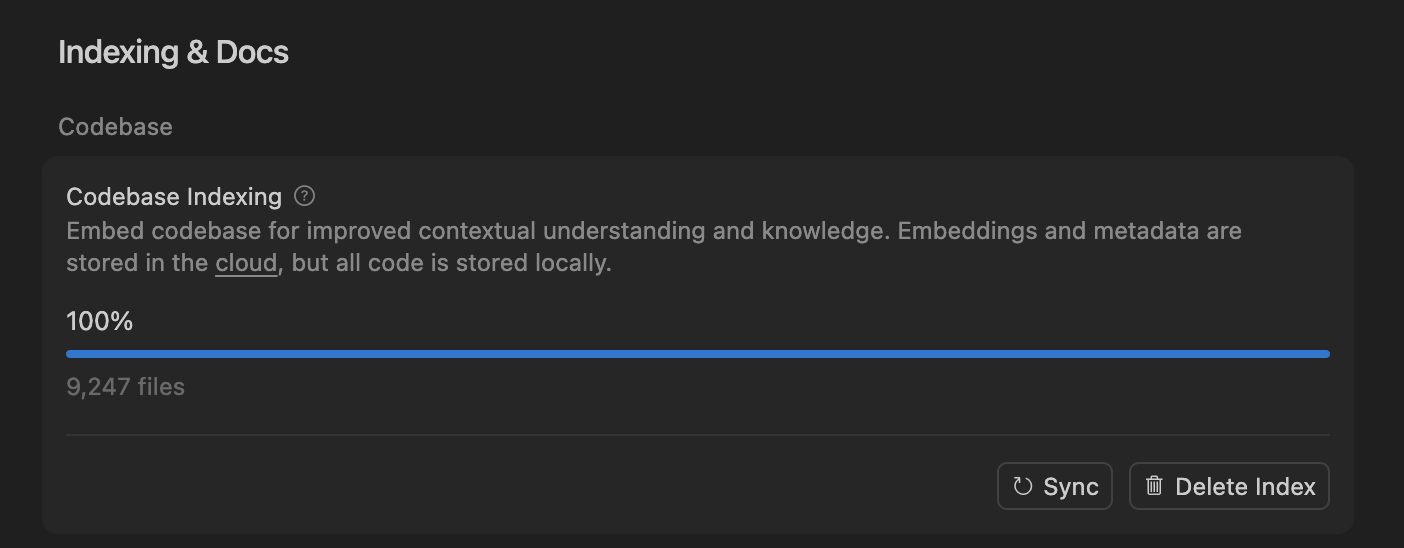Screen dimensions: 1404x548
Task: Click the middle of the indexing progress bar
Action: 698,354
